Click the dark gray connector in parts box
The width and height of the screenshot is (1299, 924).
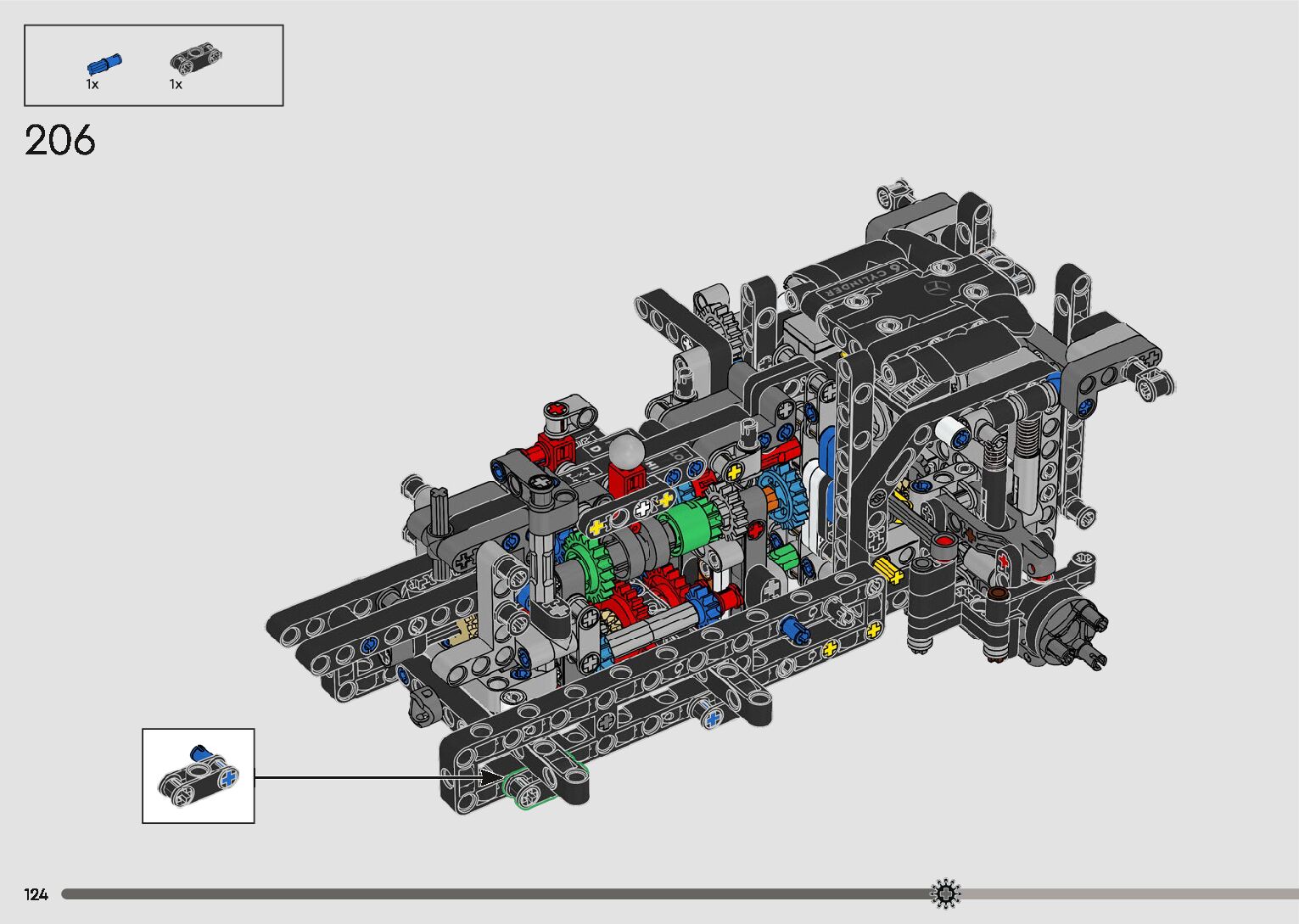(196, 59)
